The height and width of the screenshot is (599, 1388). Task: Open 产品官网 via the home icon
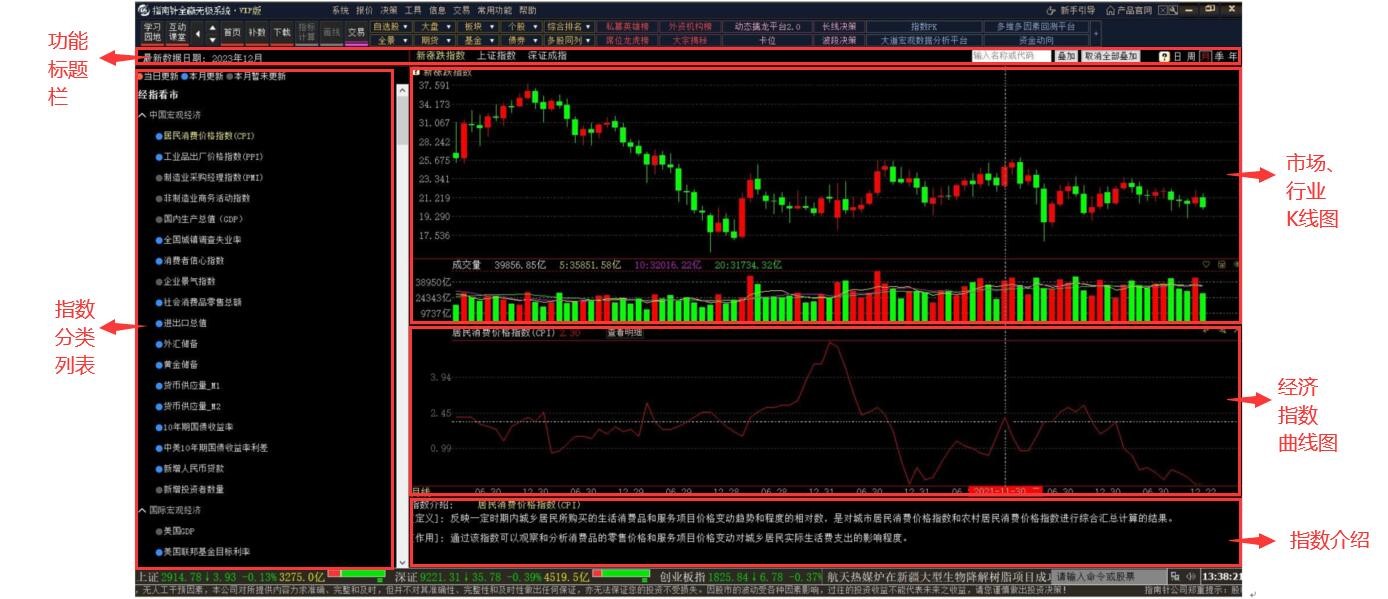(1110, 9)
